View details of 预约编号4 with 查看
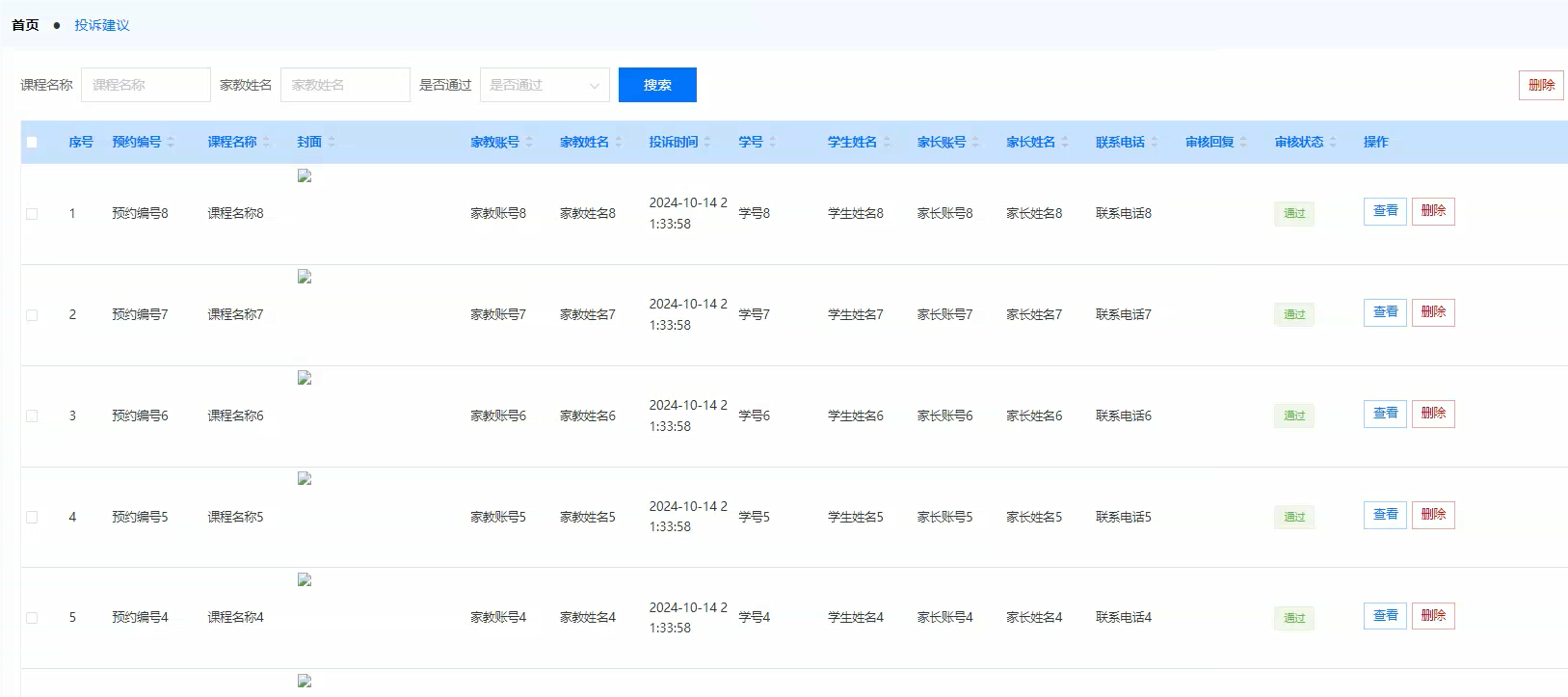1568x697 pixels. pos(1385,616)
